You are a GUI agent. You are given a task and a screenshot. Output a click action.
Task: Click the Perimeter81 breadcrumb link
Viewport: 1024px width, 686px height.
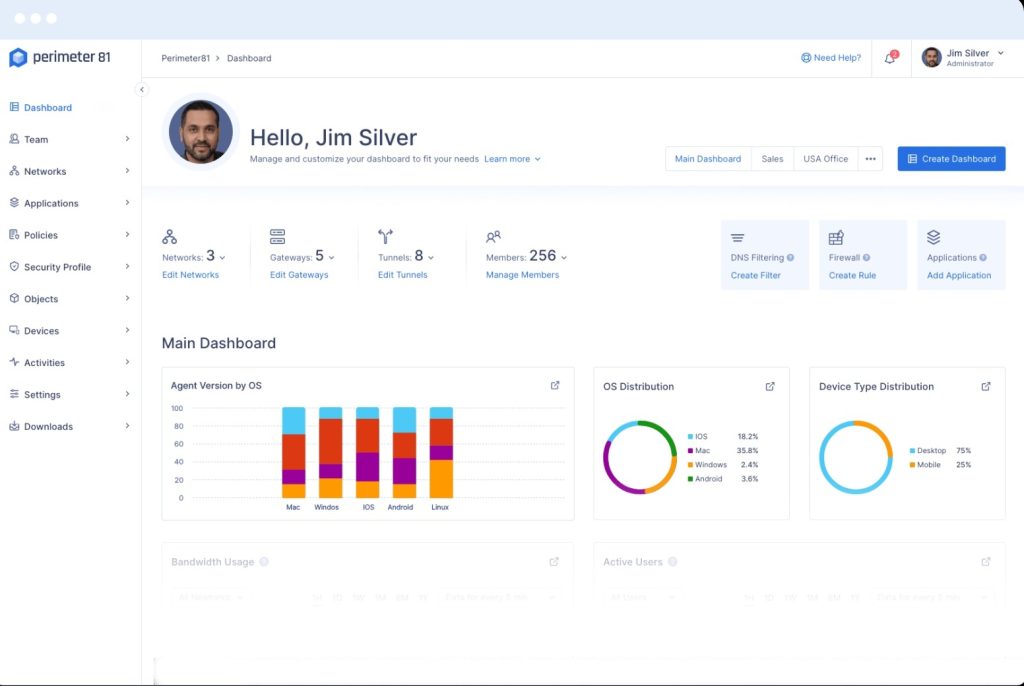[x=185, y=58]
